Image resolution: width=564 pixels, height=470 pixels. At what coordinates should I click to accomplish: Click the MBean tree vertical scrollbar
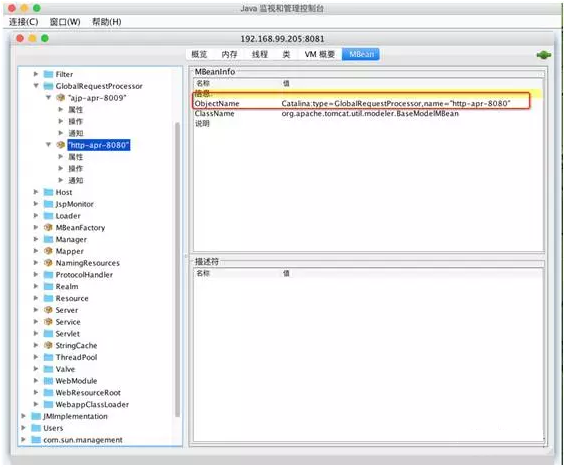click(177, 270)
